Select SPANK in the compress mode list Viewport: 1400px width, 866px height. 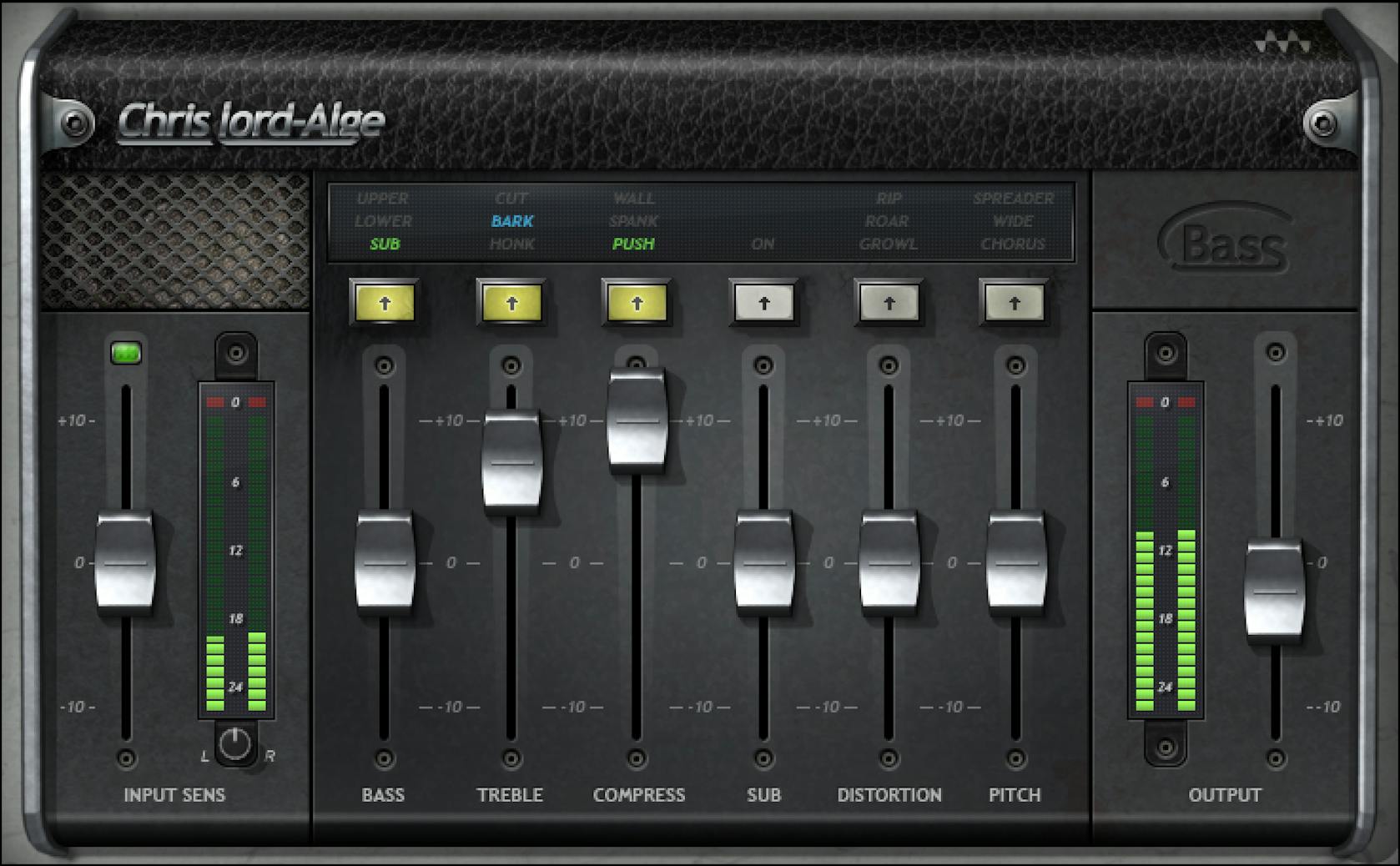(636, 221)
